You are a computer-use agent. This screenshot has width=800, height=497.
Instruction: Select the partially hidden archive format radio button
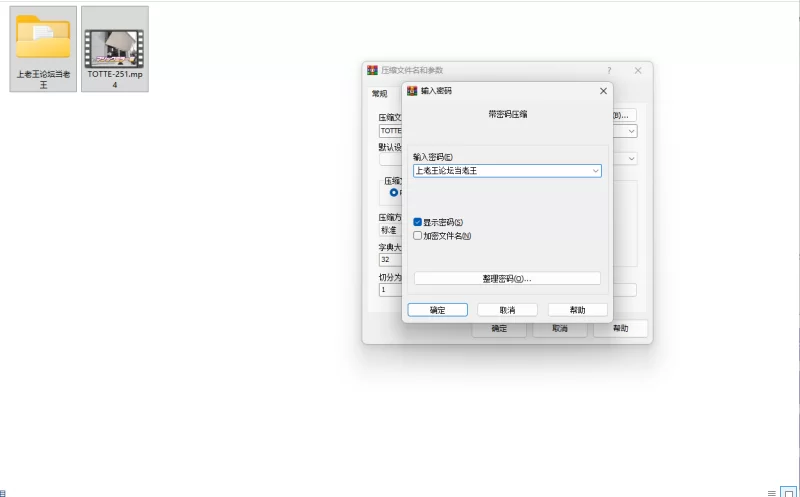(x=394, y=192)
